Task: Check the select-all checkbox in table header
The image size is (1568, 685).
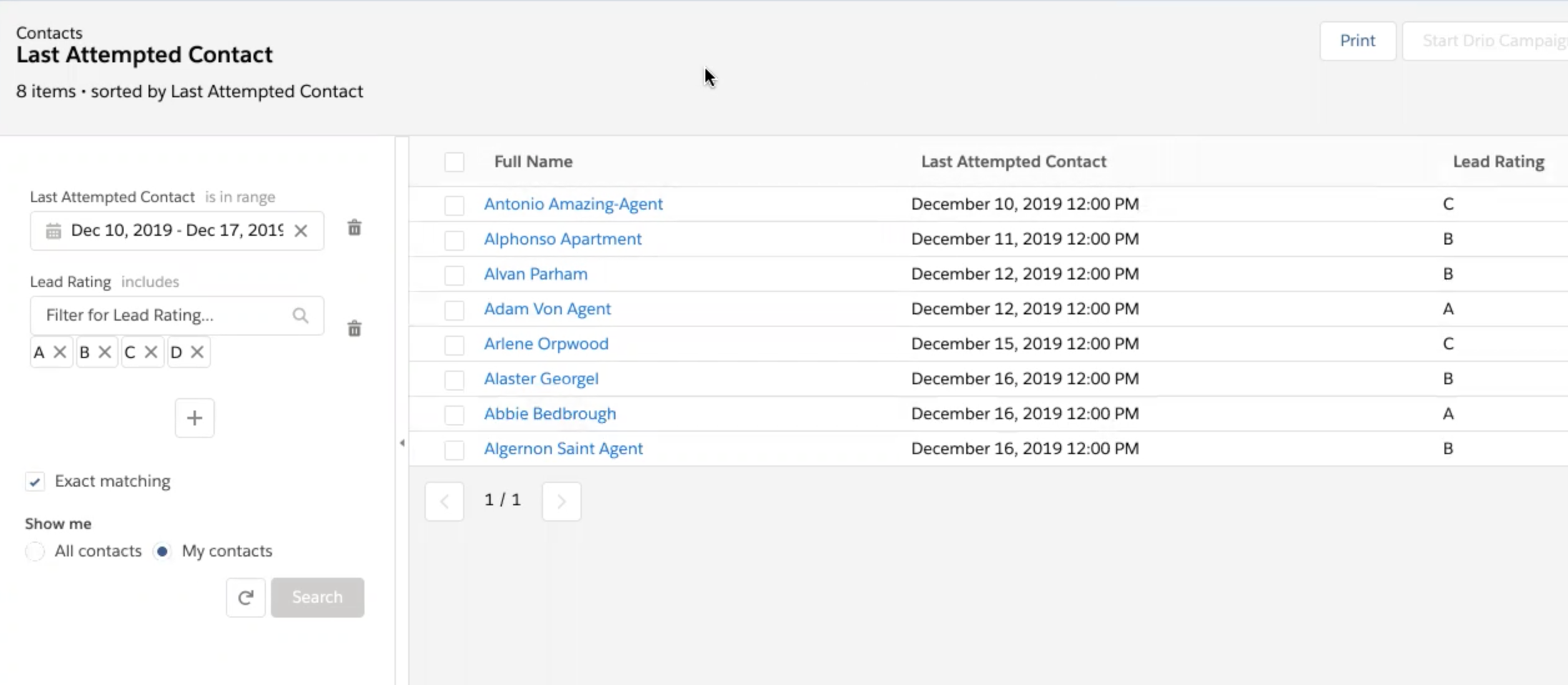Action: [x=454, y=162]
